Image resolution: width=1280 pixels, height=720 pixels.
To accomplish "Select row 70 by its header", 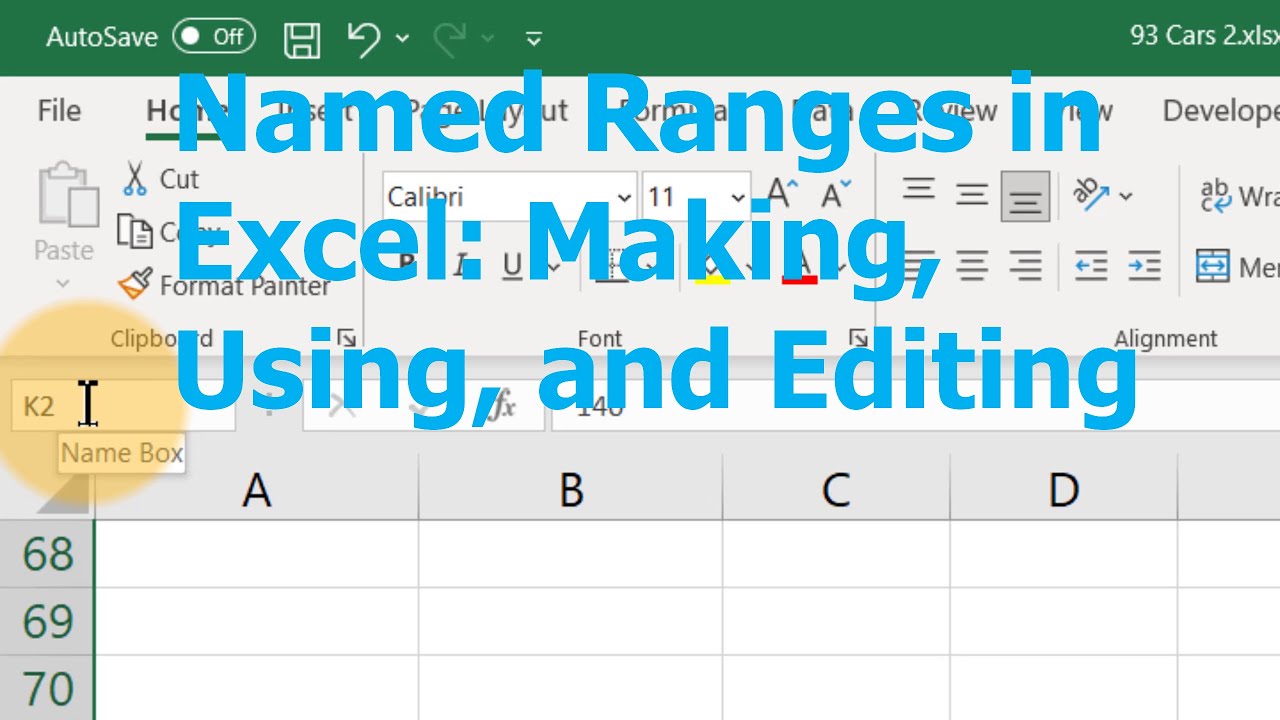I will coord(47,689).
